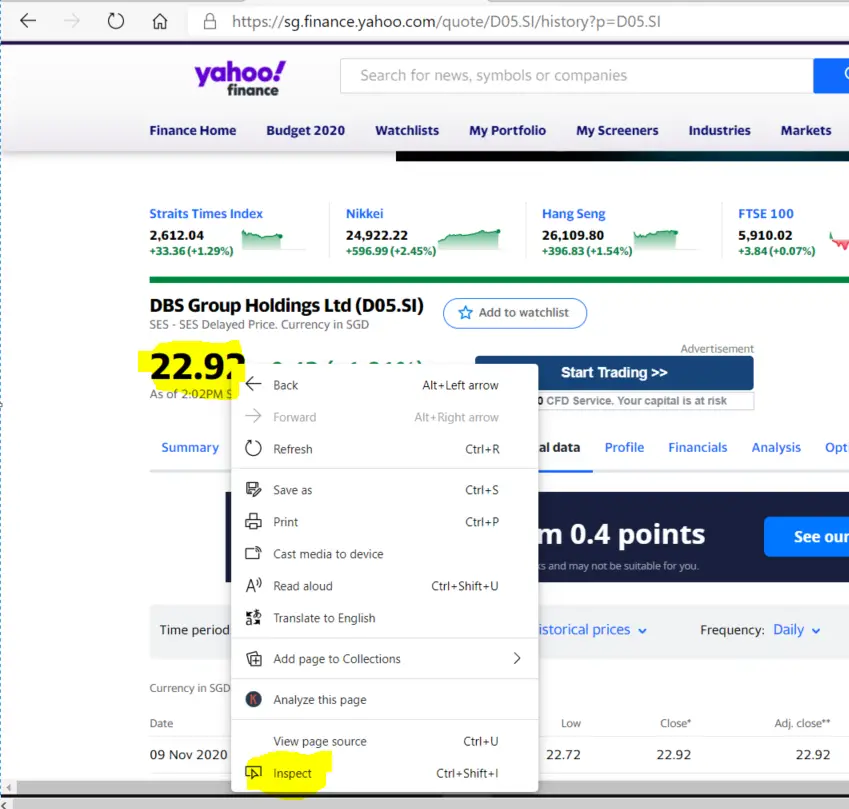Go to the browser home page icon
The height and width of the screenshot is (809, 849).
click(x=160, y=21)
